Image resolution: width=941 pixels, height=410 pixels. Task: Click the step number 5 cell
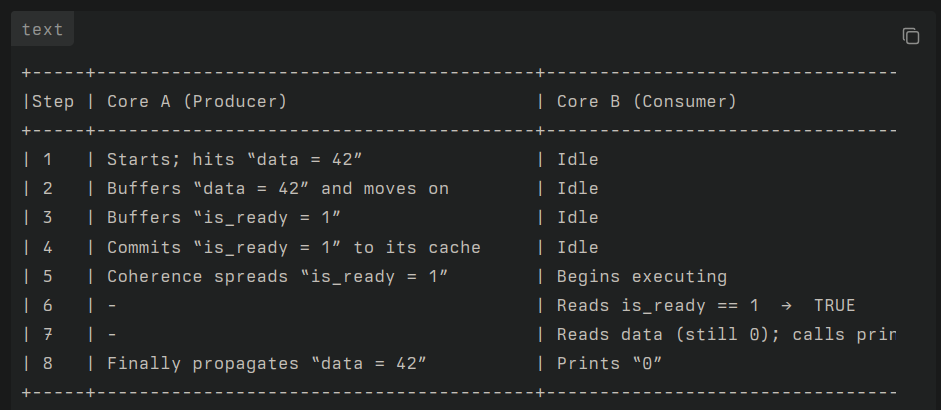pyautogui.click(x=47, y=277)
